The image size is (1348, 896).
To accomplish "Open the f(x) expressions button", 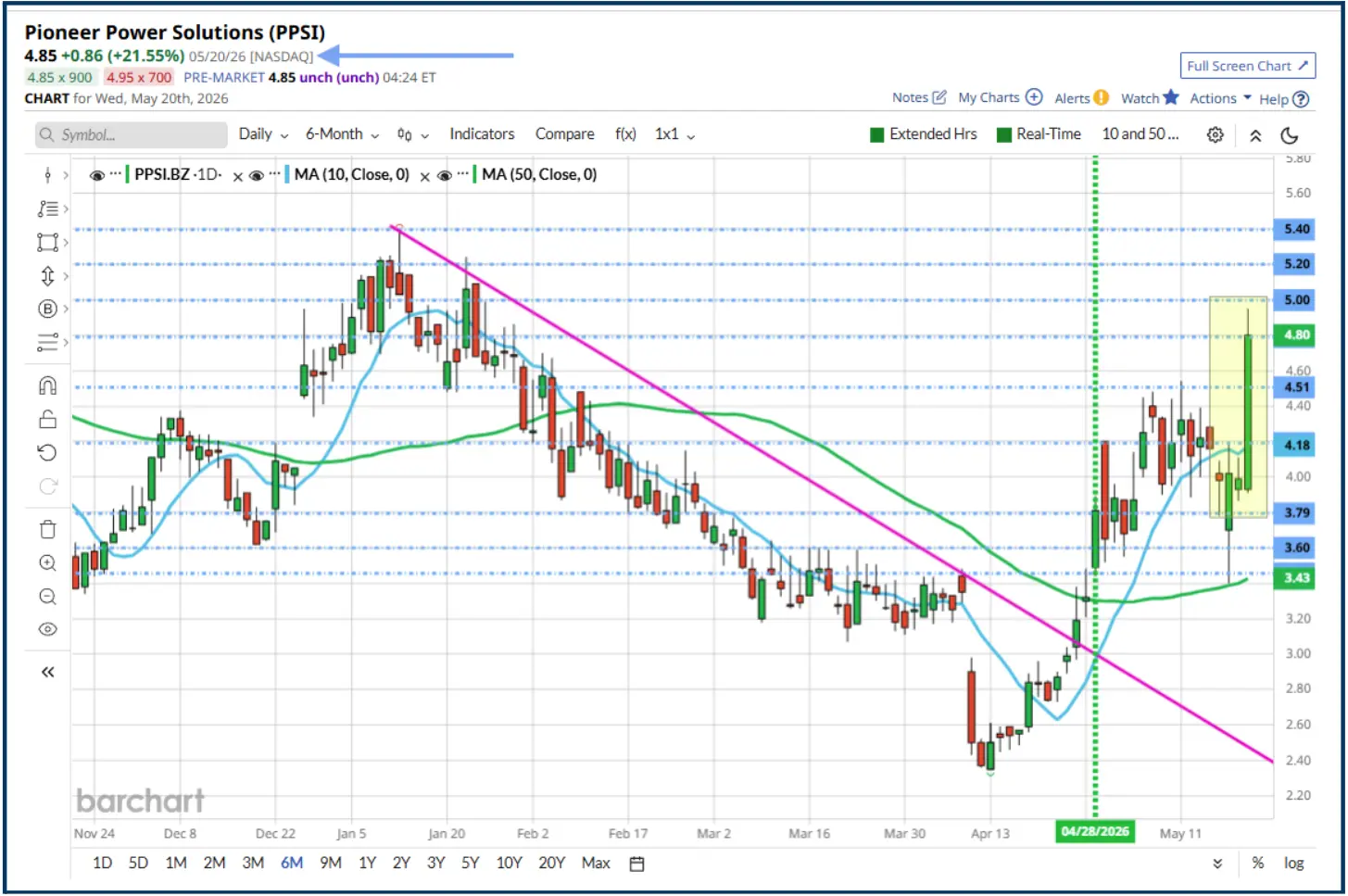I will click(625, 134).
